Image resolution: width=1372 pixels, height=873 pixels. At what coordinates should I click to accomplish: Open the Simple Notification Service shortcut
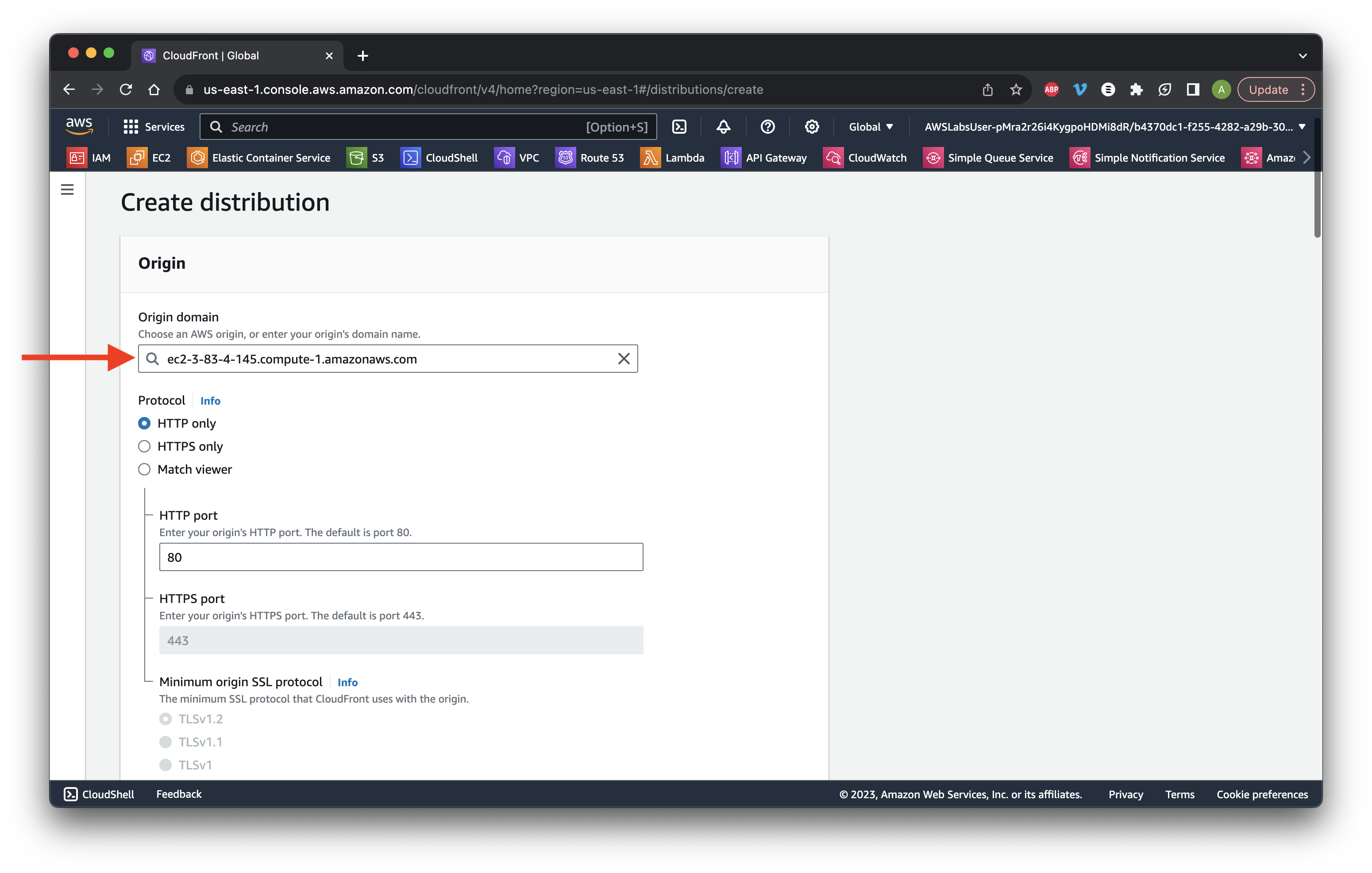(x=1147, y=158)
